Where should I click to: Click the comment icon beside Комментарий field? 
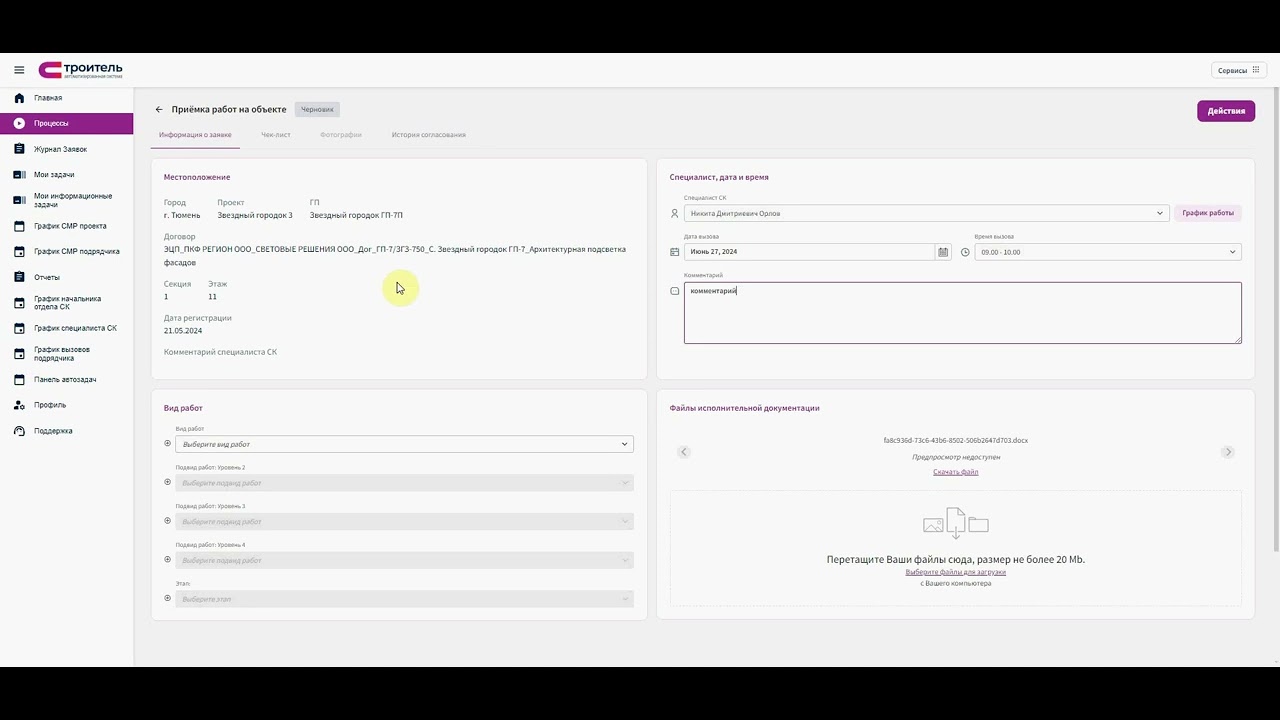click(x=674, y=291)
